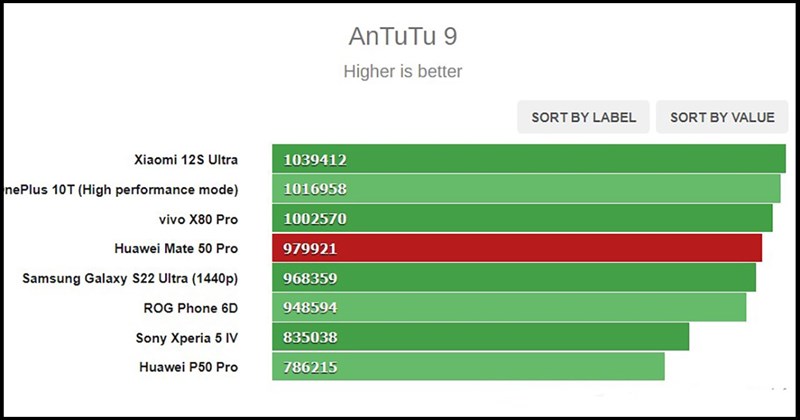Screen dimensions: 800x420
Task: Click the Sony Xperia 5 IV bar
Action: click(480, 337)
